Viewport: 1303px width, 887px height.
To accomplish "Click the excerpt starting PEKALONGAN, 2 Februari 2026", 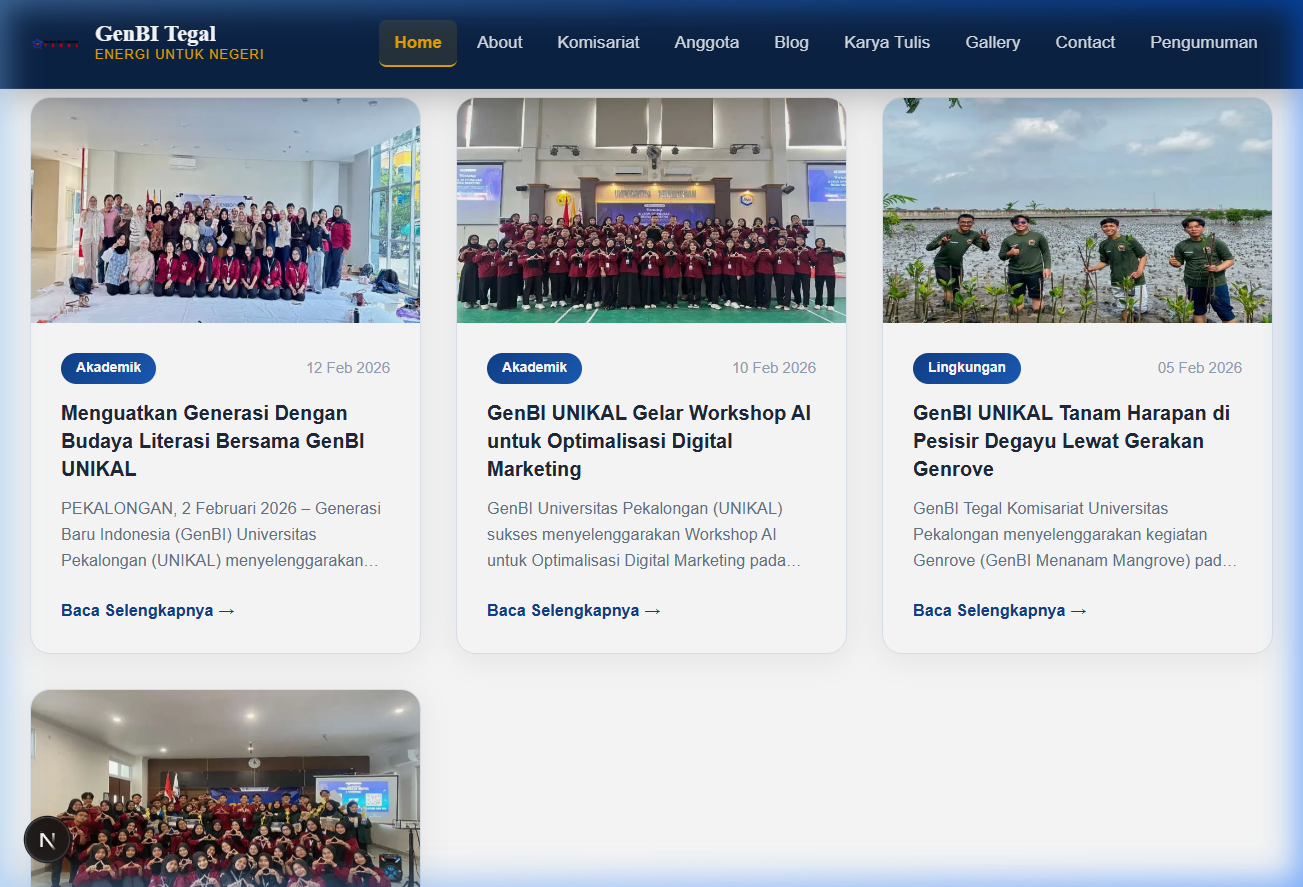I will [221, 534].
